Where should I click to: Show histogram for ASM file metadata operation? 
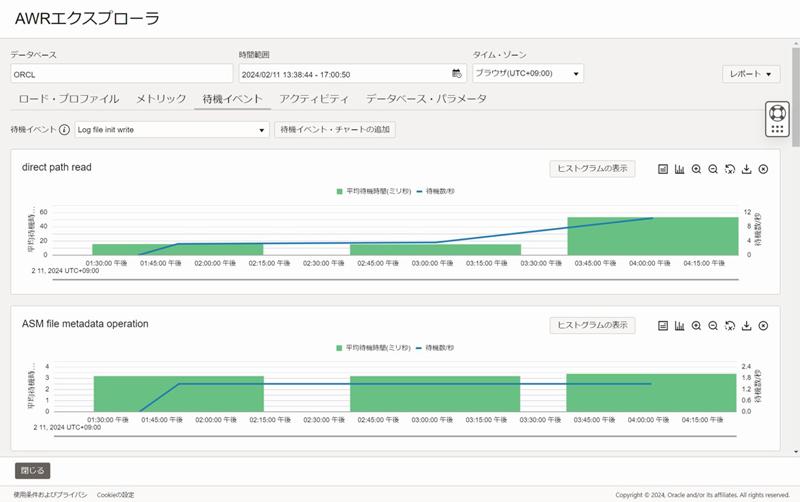(x=592, y=325)
